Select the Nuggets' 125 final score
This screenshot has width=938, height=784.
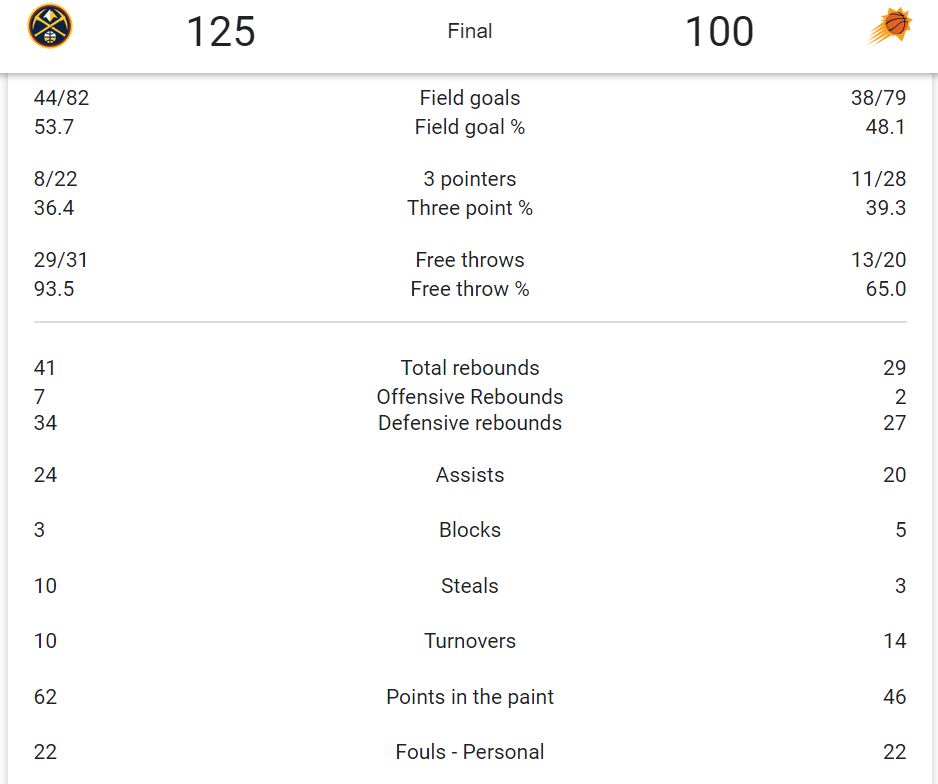tap(221, 32)
